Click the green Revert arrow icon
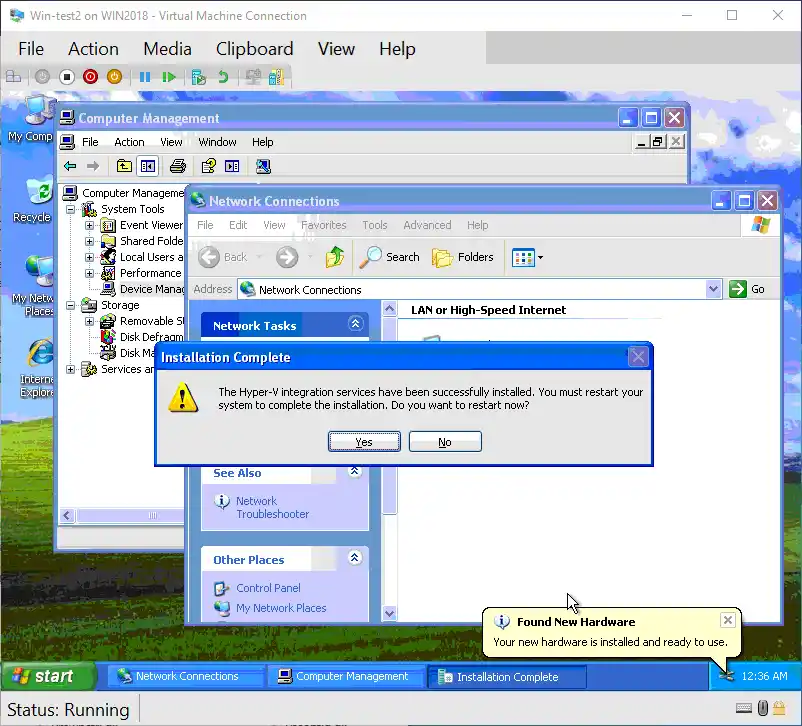The width and height of the screenshot is (802, 726). pyautogui.click(x=223, y=77)
